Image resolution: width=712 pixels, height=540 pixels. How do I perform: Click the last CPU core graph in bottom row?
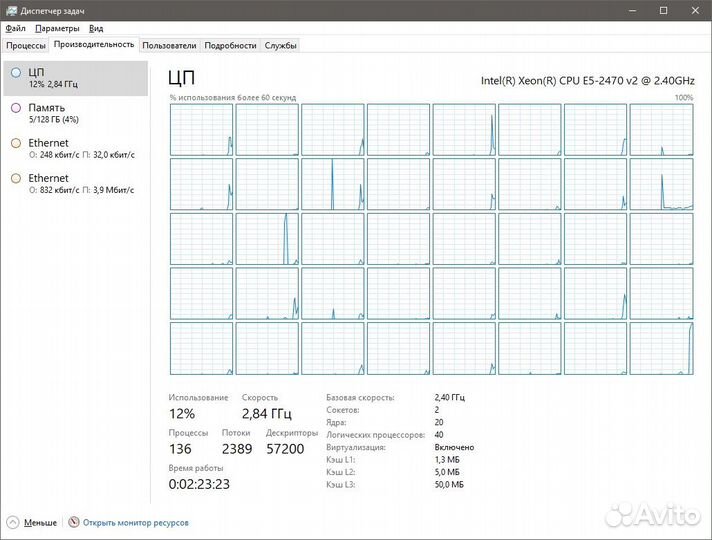coord(662,348)
